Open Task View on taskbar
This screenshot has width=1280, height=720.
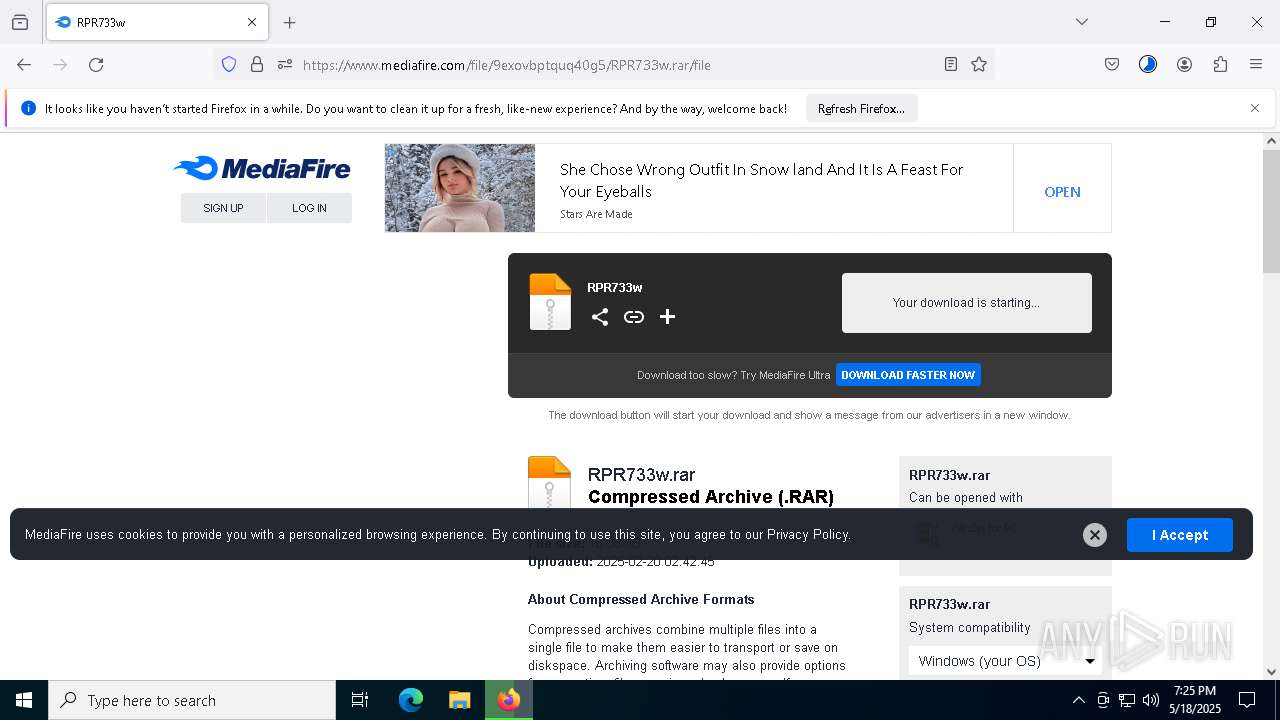click(360, 700)
